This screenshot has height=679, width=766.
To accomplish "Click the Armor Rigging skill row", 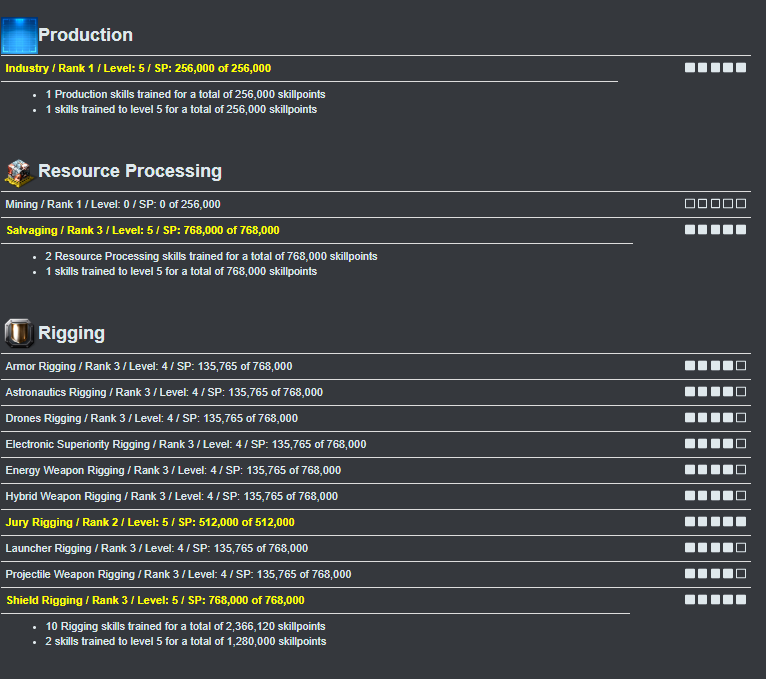I will point(149,366).
